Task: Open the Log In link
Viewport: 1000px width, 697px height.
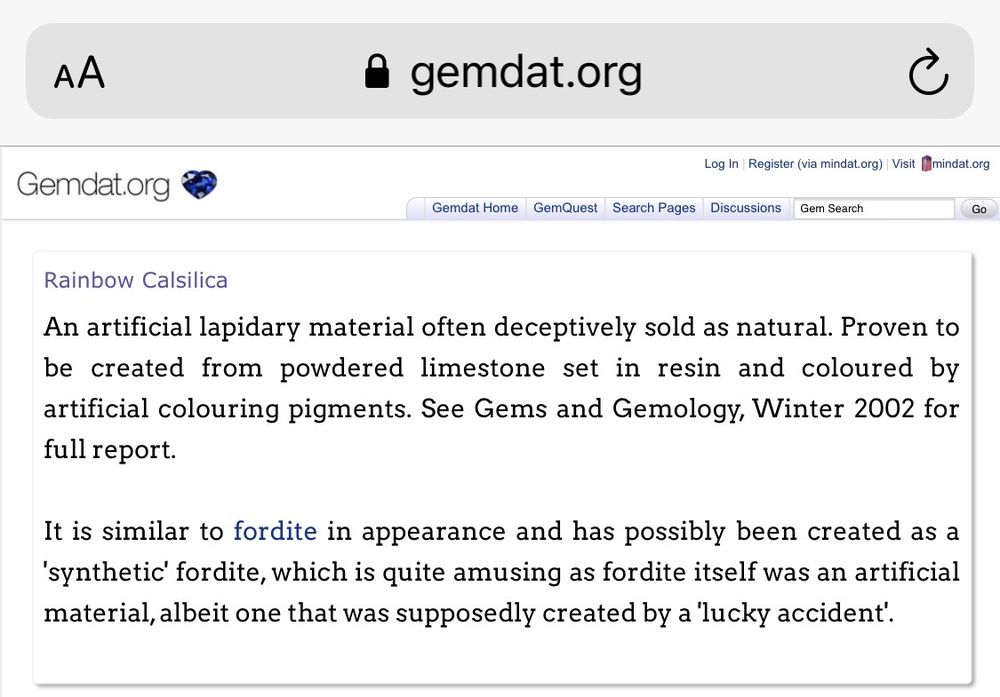Action: (721, 164)
